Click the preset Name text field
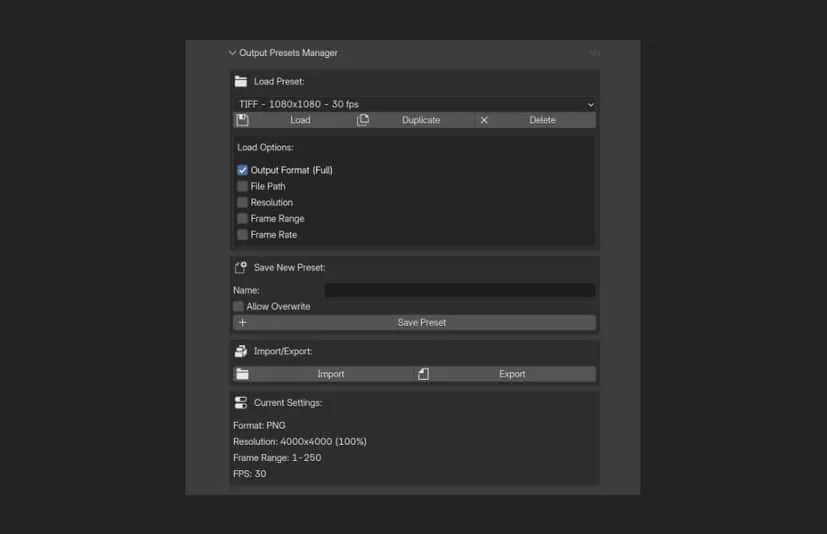Screen dimensions: 827x534 (x=459, y=290)
